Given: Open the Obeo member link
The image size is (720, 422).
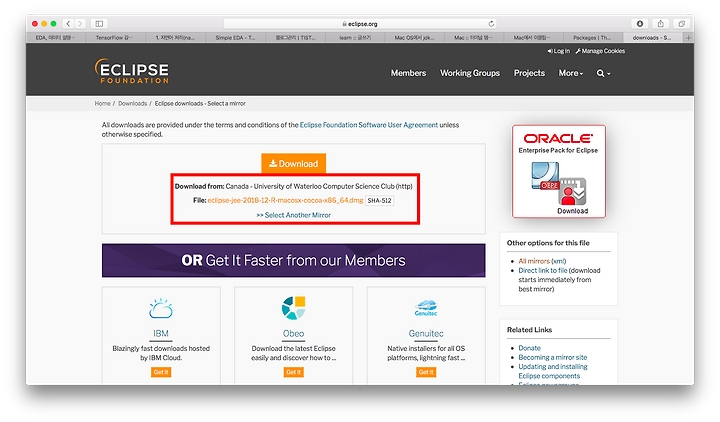Looking at the screenshot, I should (293, 333).
